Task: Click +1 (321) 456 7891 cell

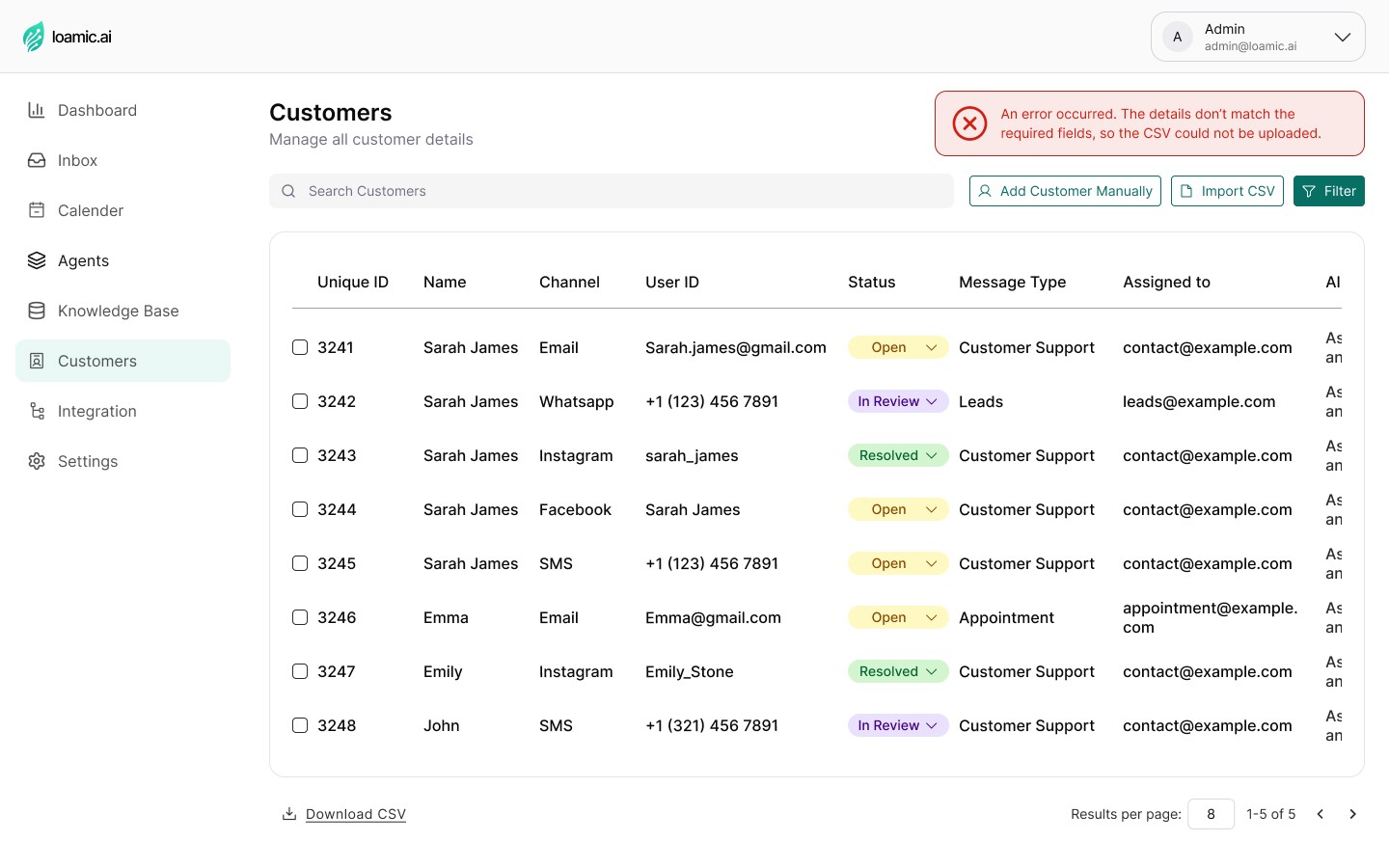Action: pos(712,725)
